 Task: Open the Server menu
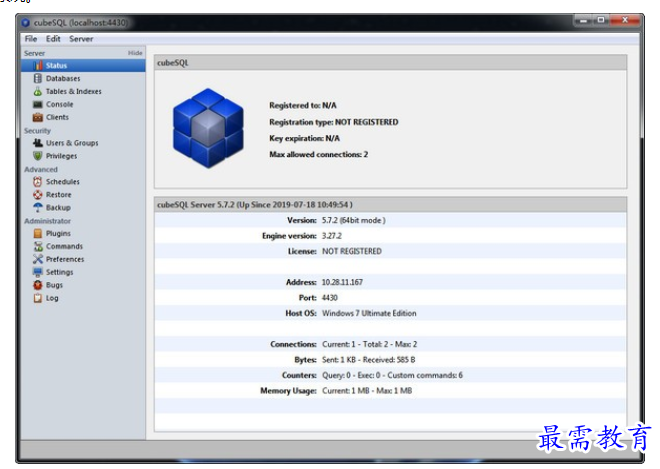81,39
